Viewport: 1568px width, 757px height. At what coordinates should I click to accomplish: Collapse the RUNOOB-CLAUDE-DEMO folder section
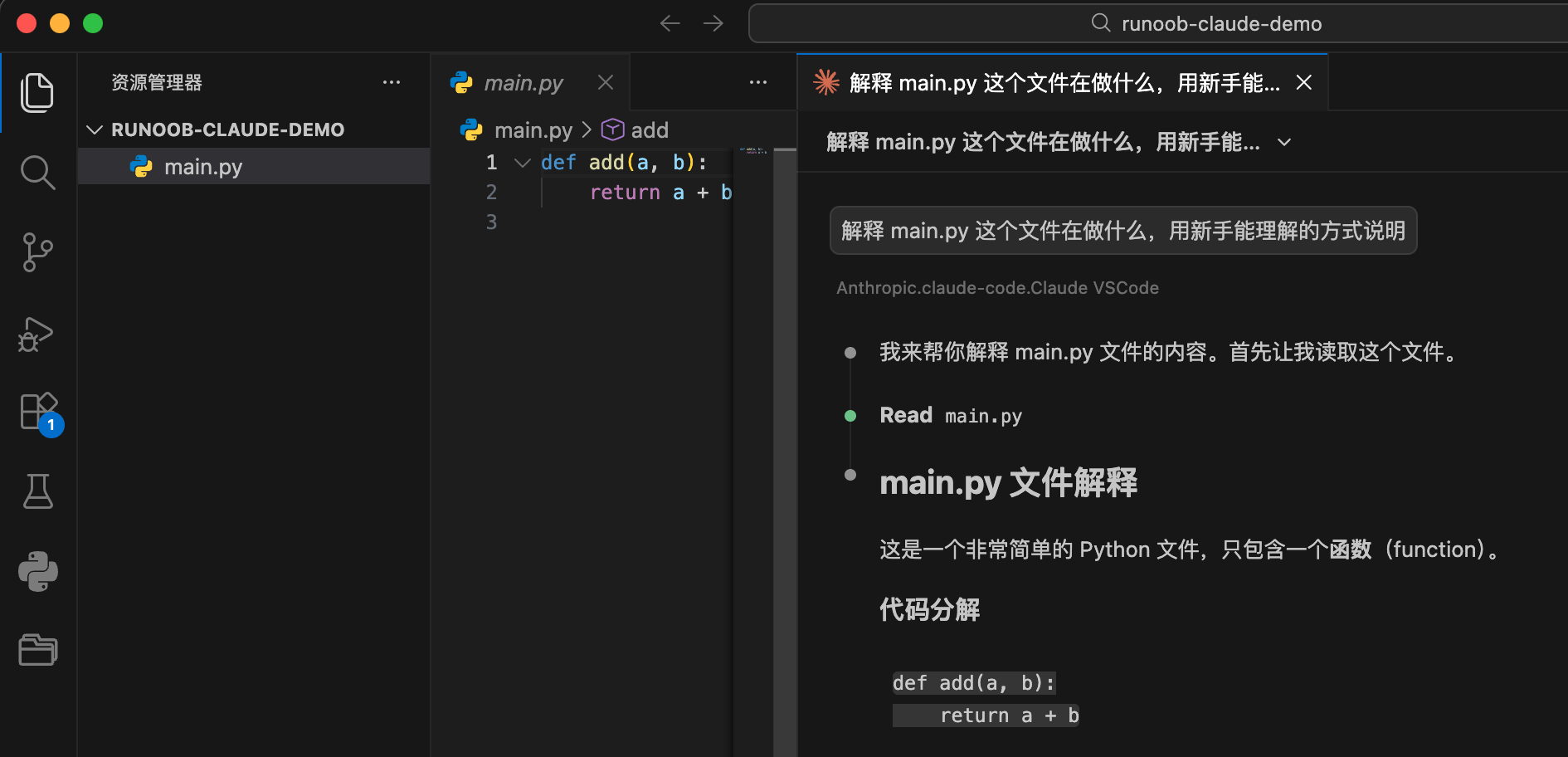tap(95, 130)
